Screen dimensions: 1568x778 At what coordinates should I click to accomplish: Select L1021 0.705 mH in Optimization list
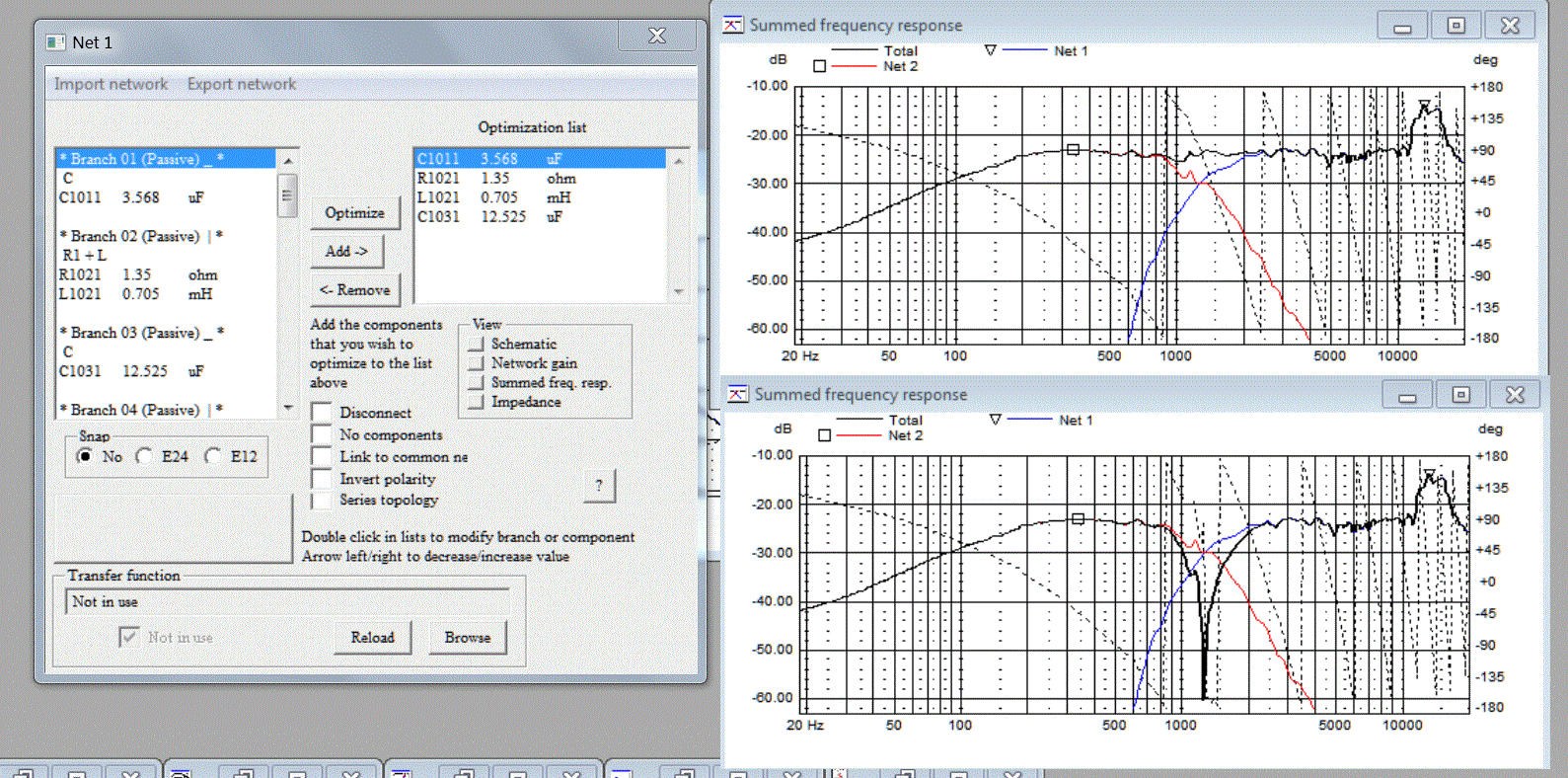coord(540,197)
